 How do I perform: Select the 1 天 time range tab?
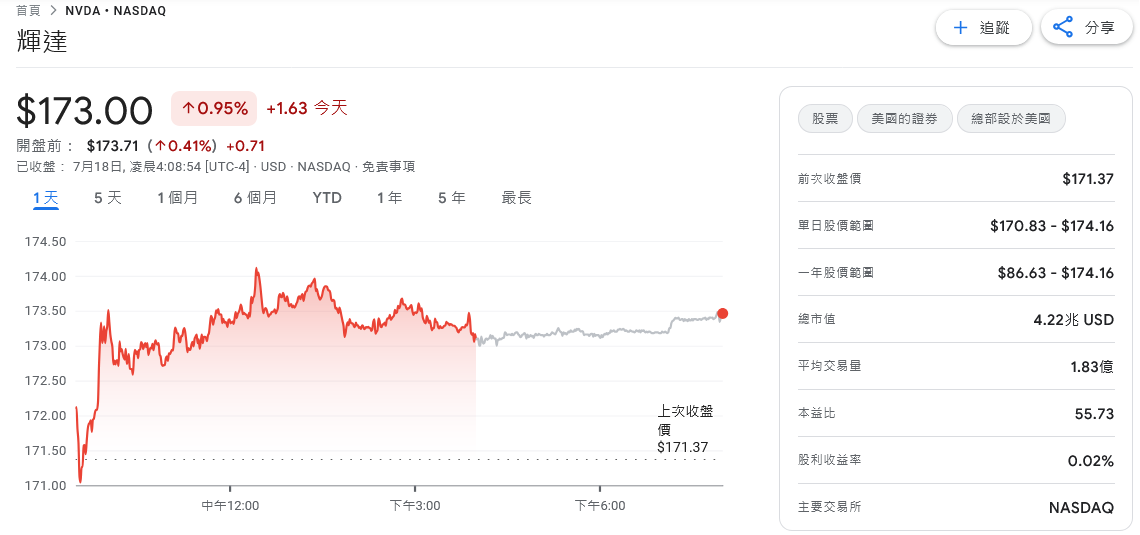click(46, 198)
